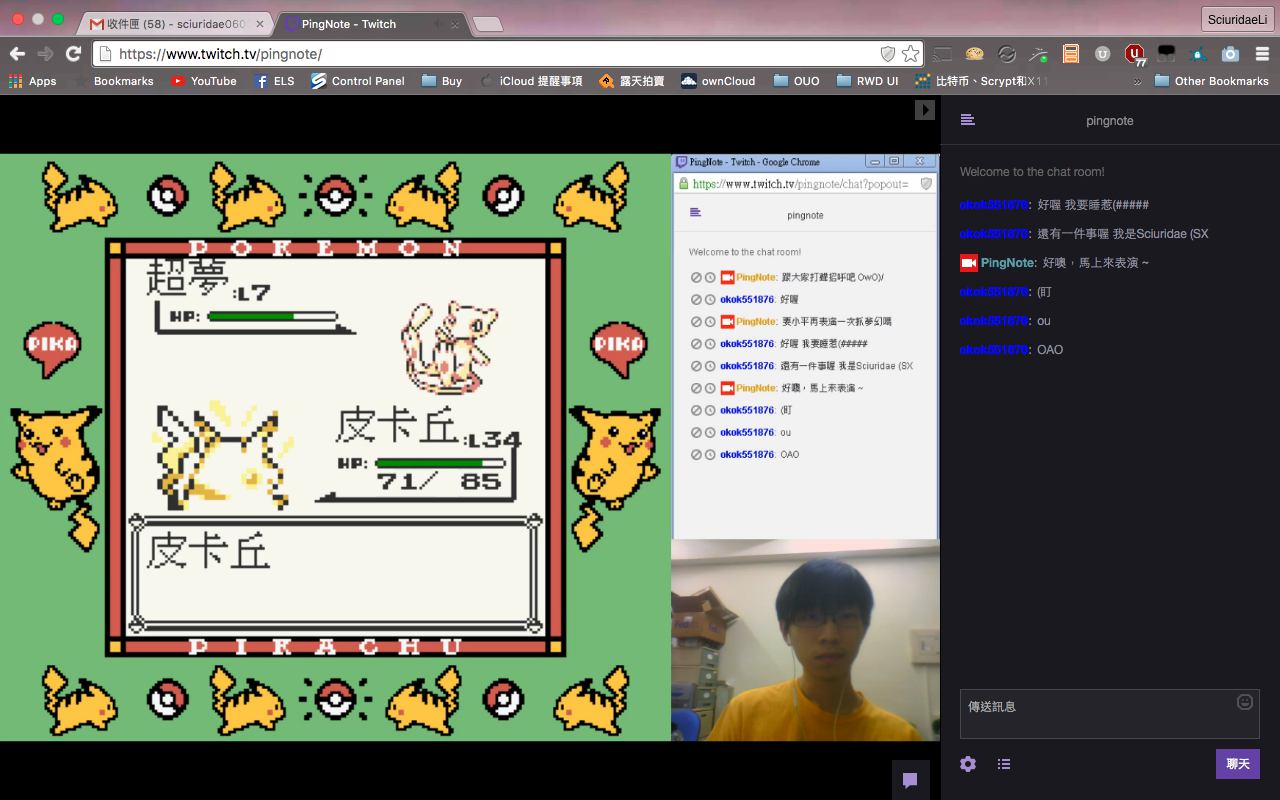Screen dimensions: 1280x800
Task: Click the pingnote chat room title
Action: tap(1109, 121)
